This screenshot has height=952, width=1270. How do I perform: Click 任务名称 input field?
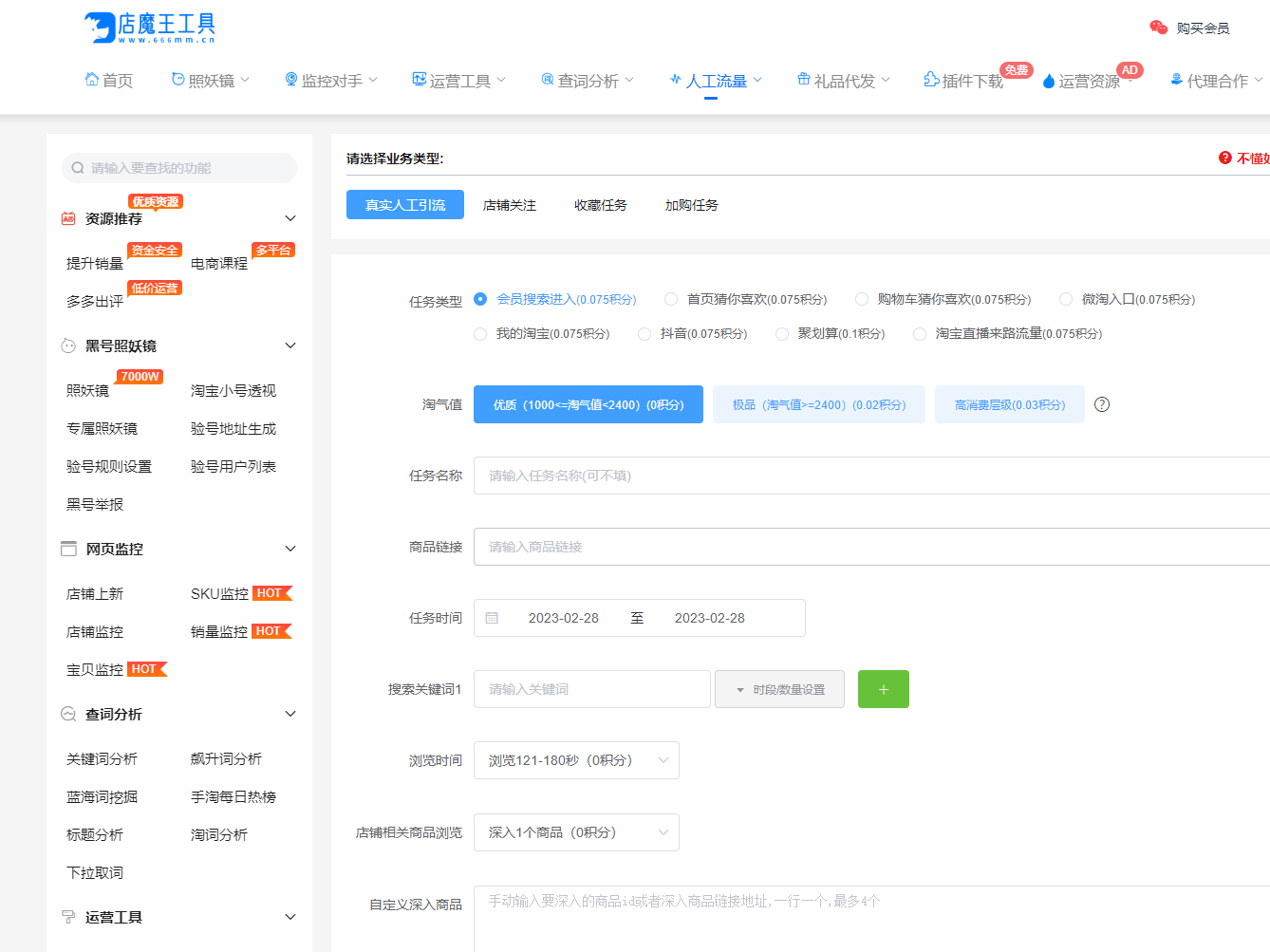(x=871, y=476)
